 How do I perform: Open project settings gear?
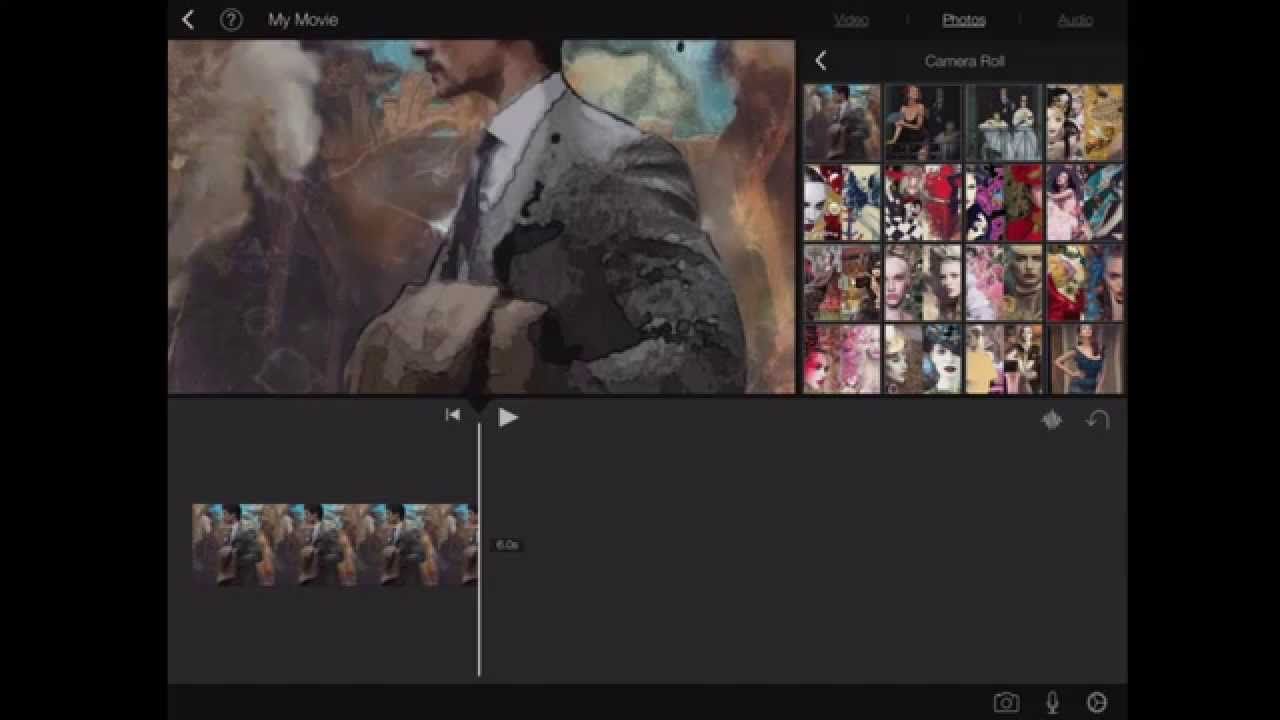click(x=1097, y=702)
